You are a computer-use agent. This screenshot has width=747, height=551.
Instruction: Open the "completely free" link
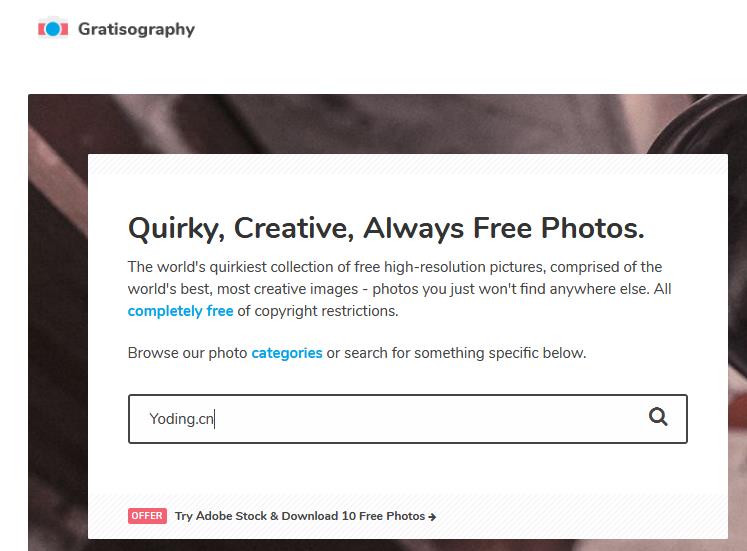180,311
